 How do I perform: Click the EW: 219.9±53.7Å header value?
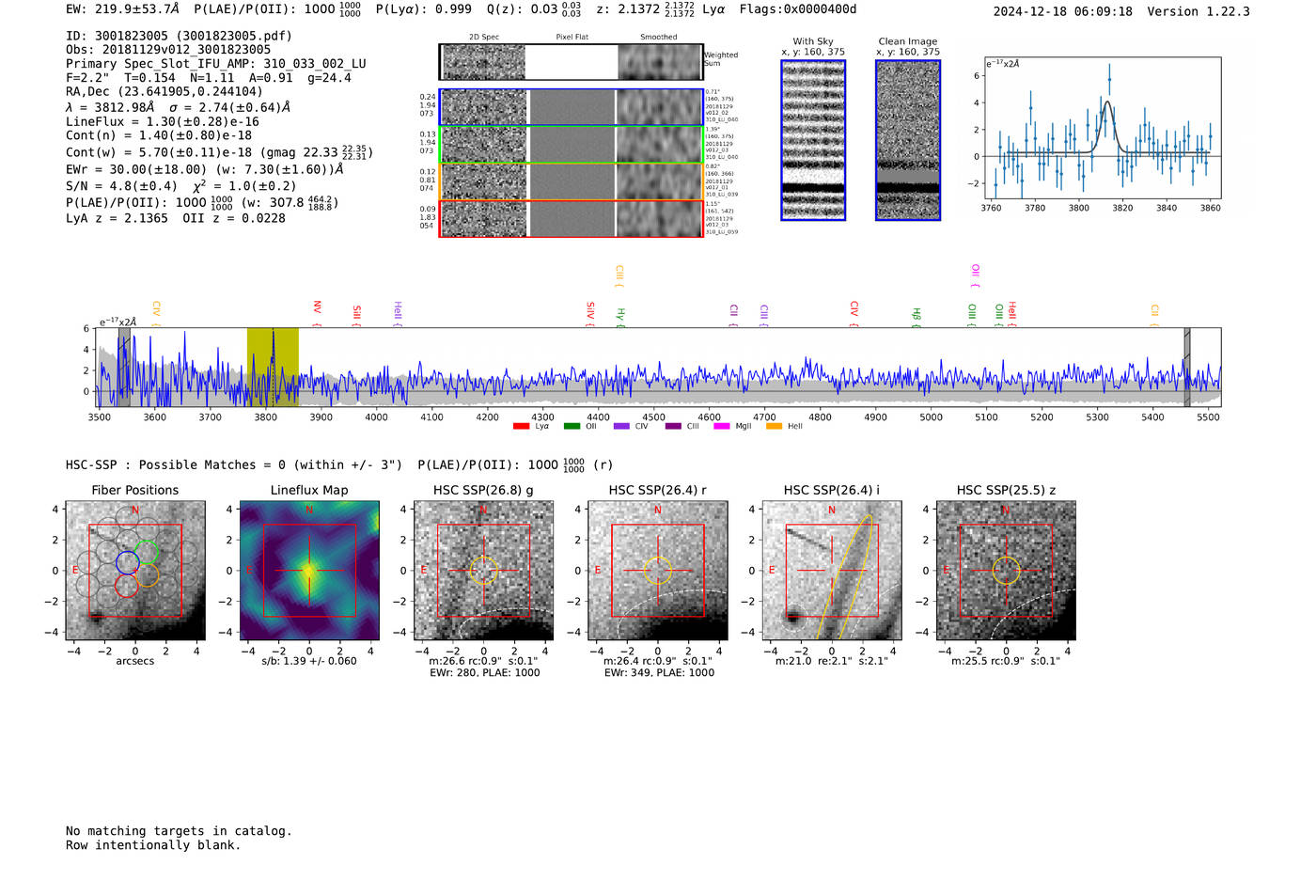122,9
